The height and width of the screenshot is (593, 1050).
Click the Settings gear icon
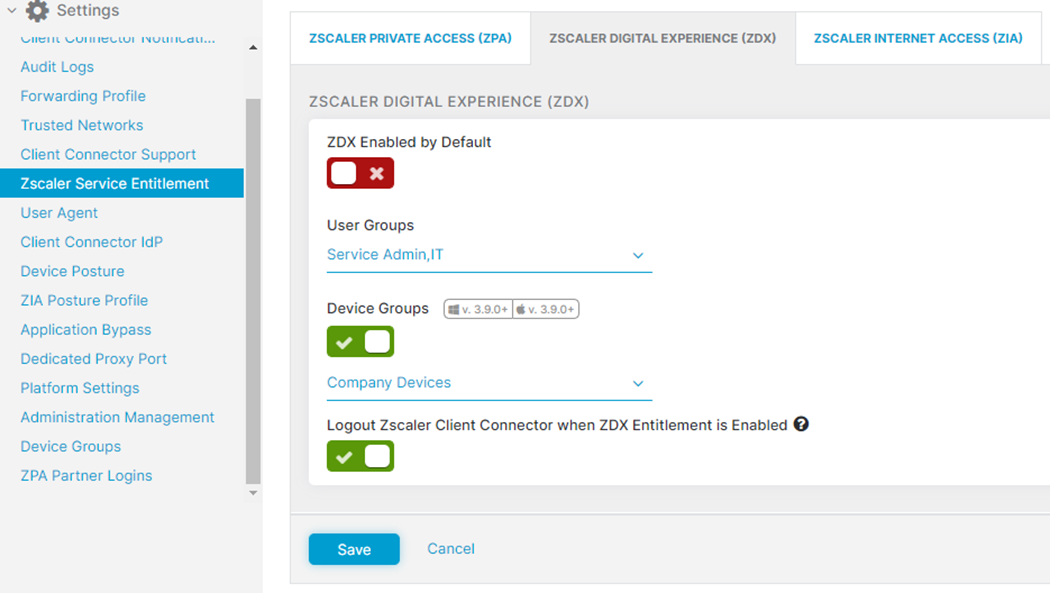coord(37,11)
